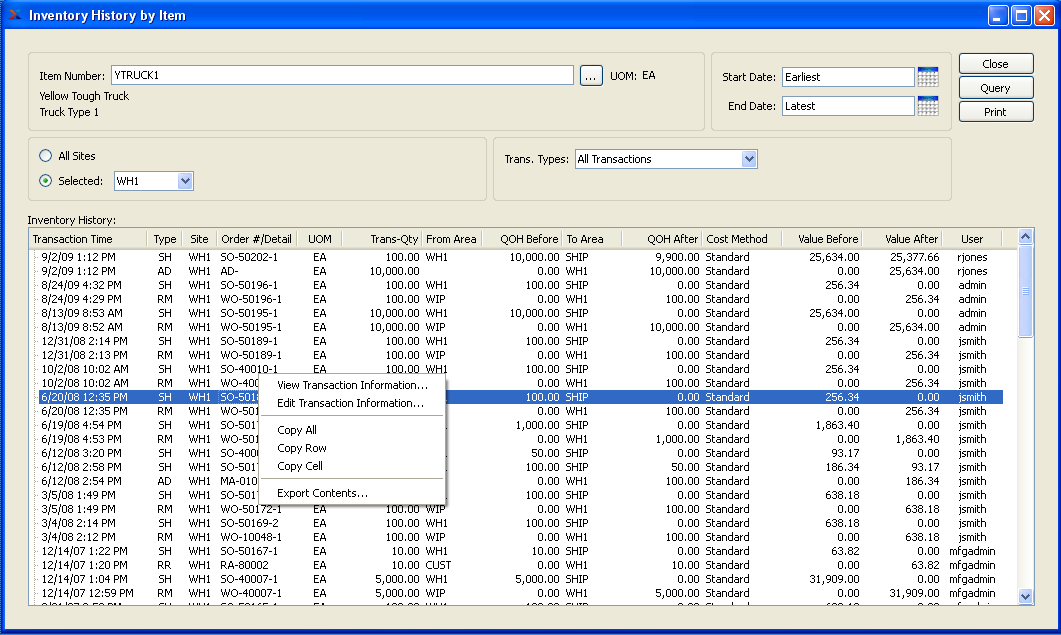The width and height of the screenshot is (1061, 635).
Task: Click Copy Row in the context menu
Action: tap(302, 448)
